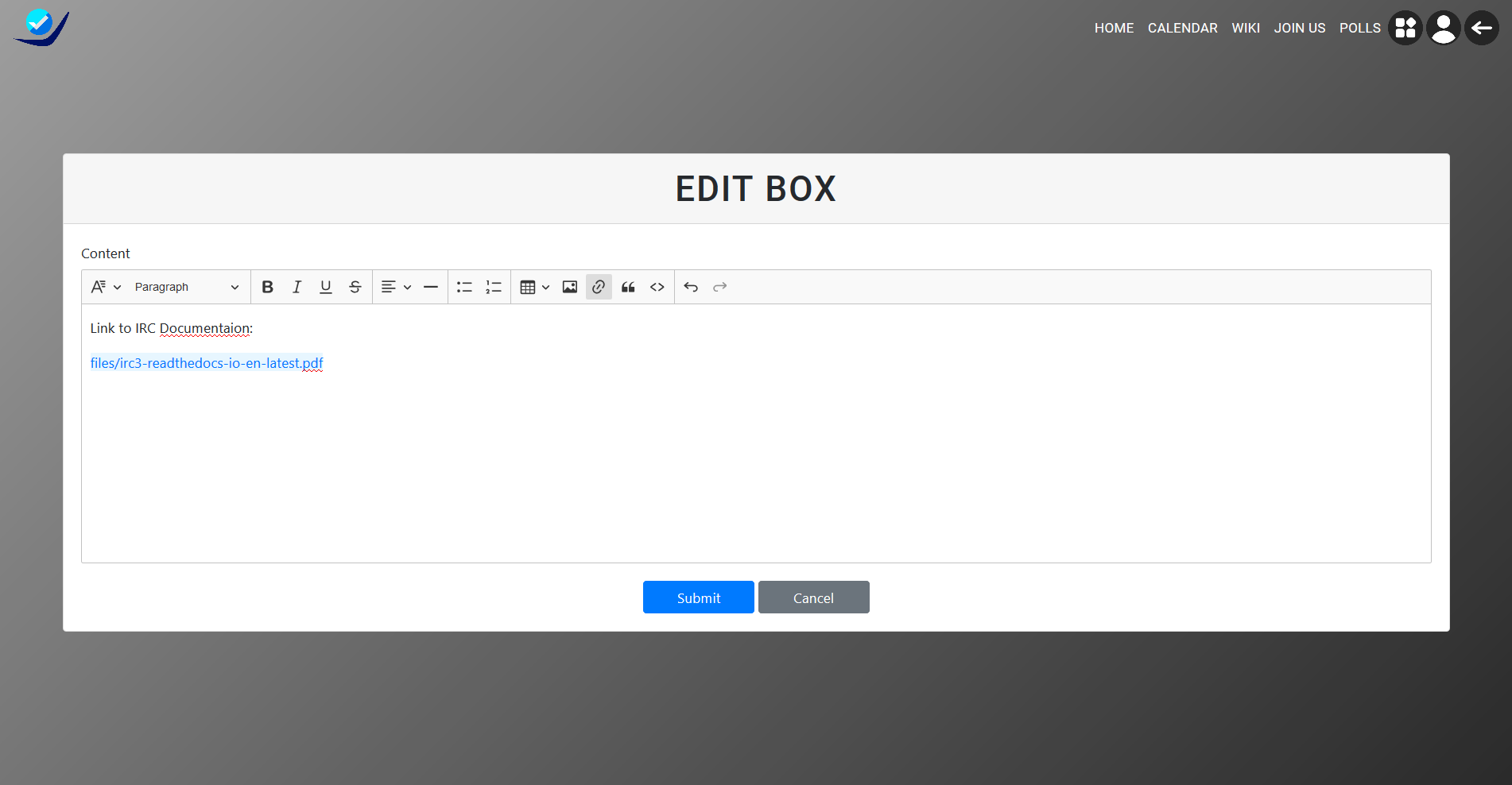Image resolution: width=1512 pixels, height=785 pixels.
Task: Open the WIKI page
Action: 1246,28
